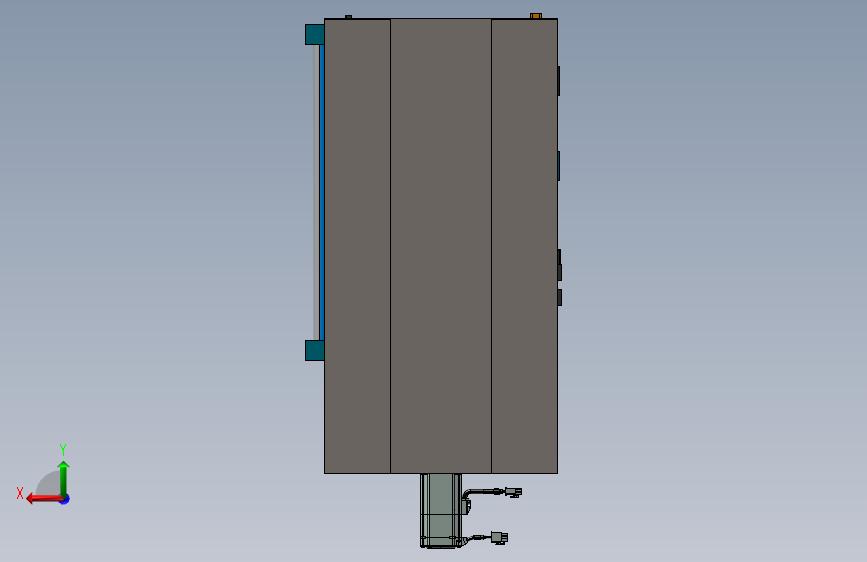Click the blue Z axis dot of the triad

[x=65, y=500]
